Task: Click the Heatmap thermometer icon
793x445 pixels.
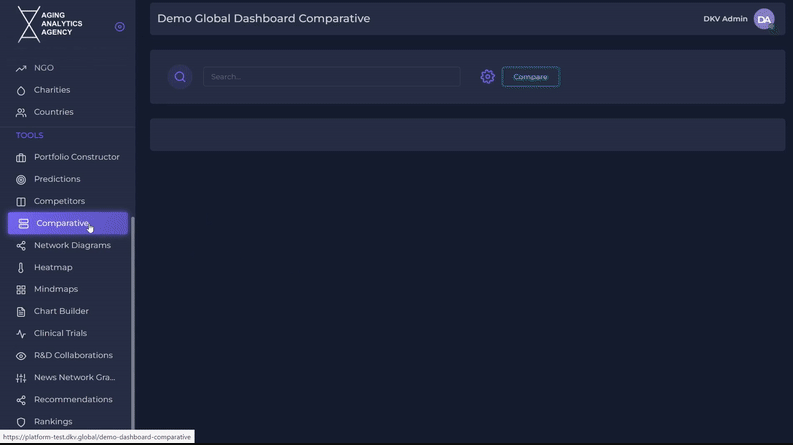Action: [21, 268]
